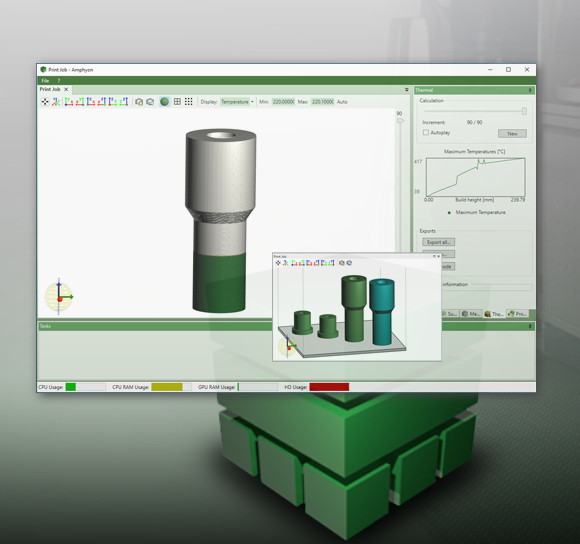
Task: Select the tall green part in floating window
Action: [354, 308]
